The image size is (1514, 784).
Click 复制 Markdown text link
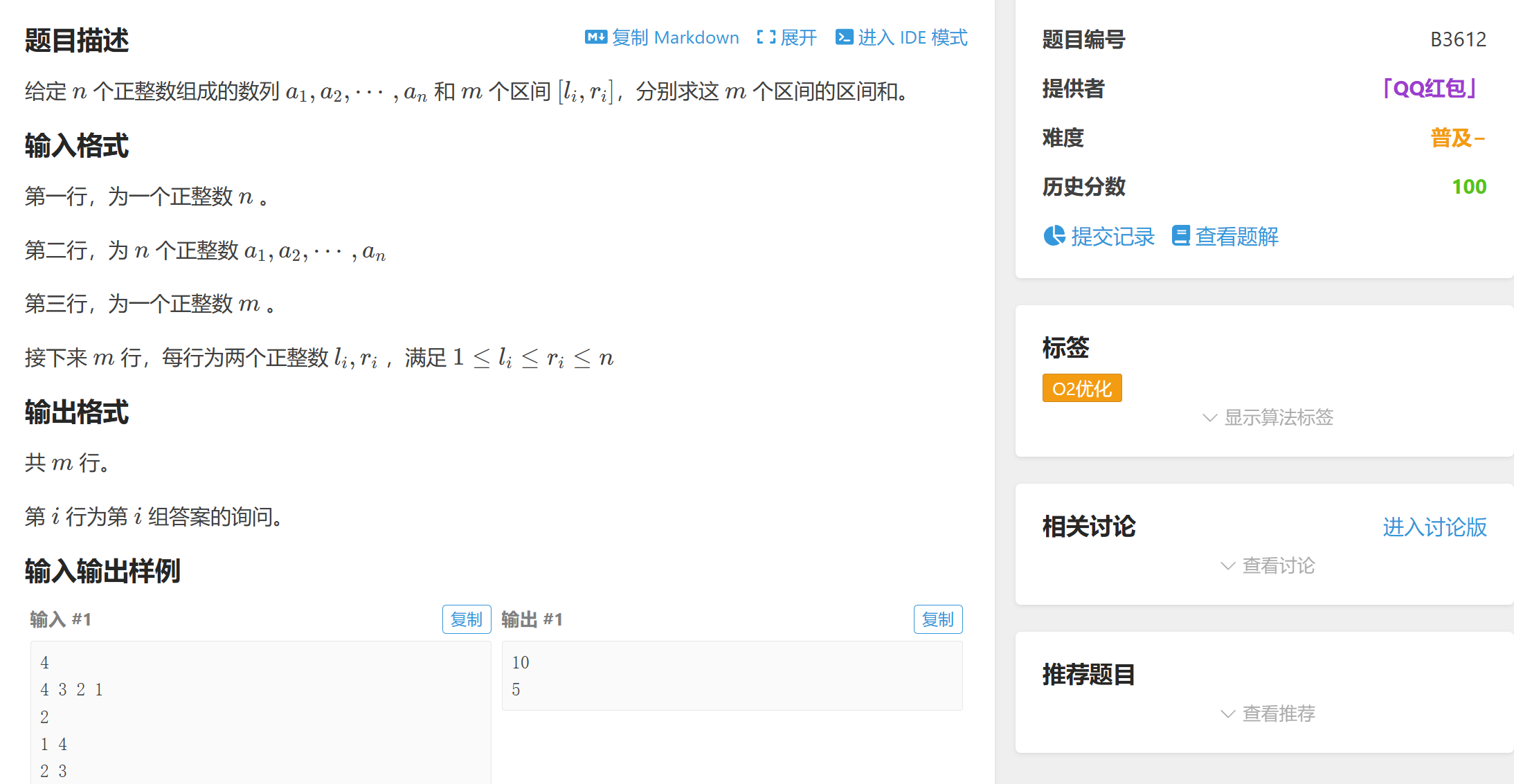(675, 37)
